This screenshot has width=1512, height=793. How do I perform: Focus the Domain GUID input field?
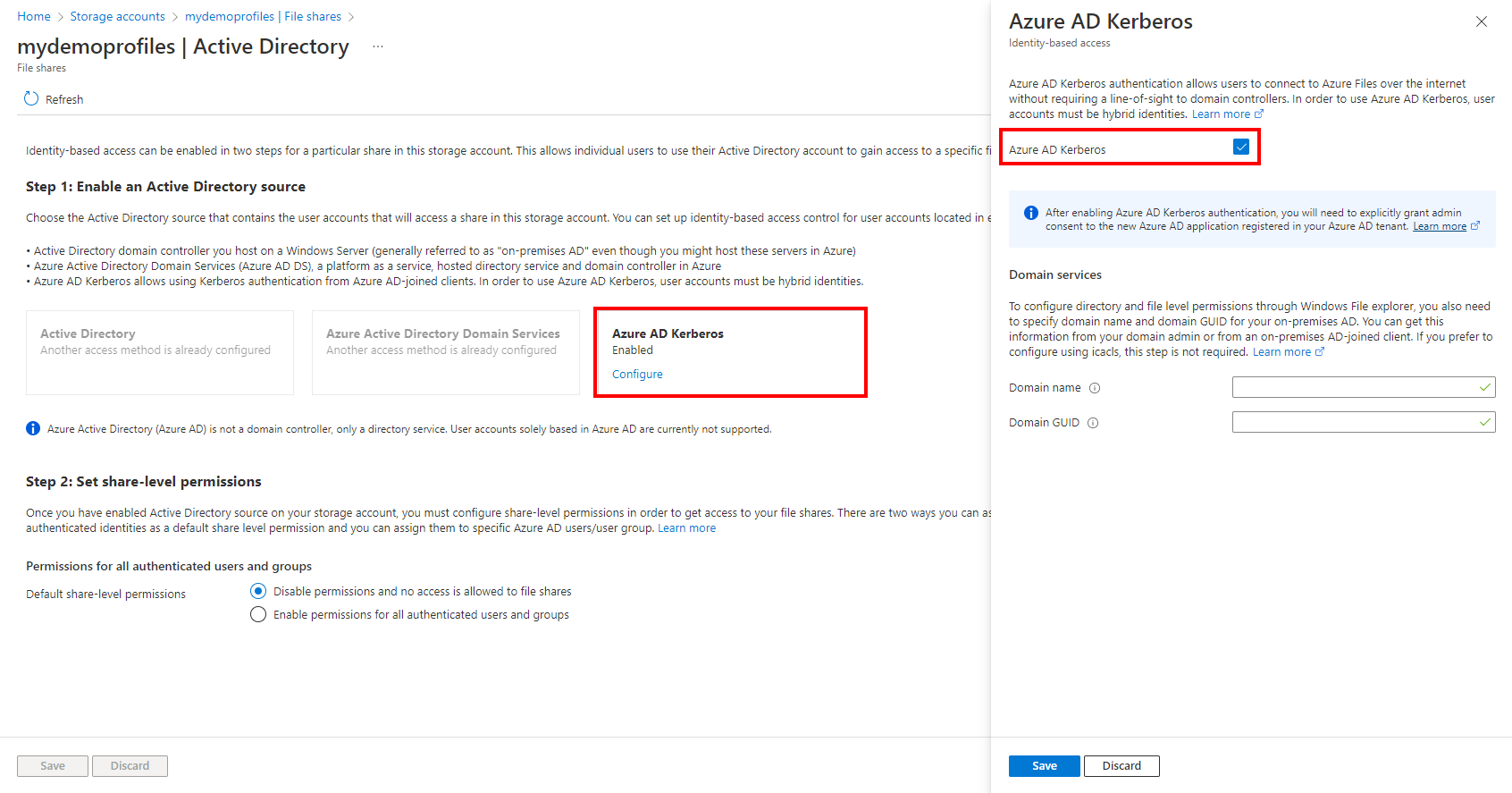pyautogui.click(x=1364, y=422)
